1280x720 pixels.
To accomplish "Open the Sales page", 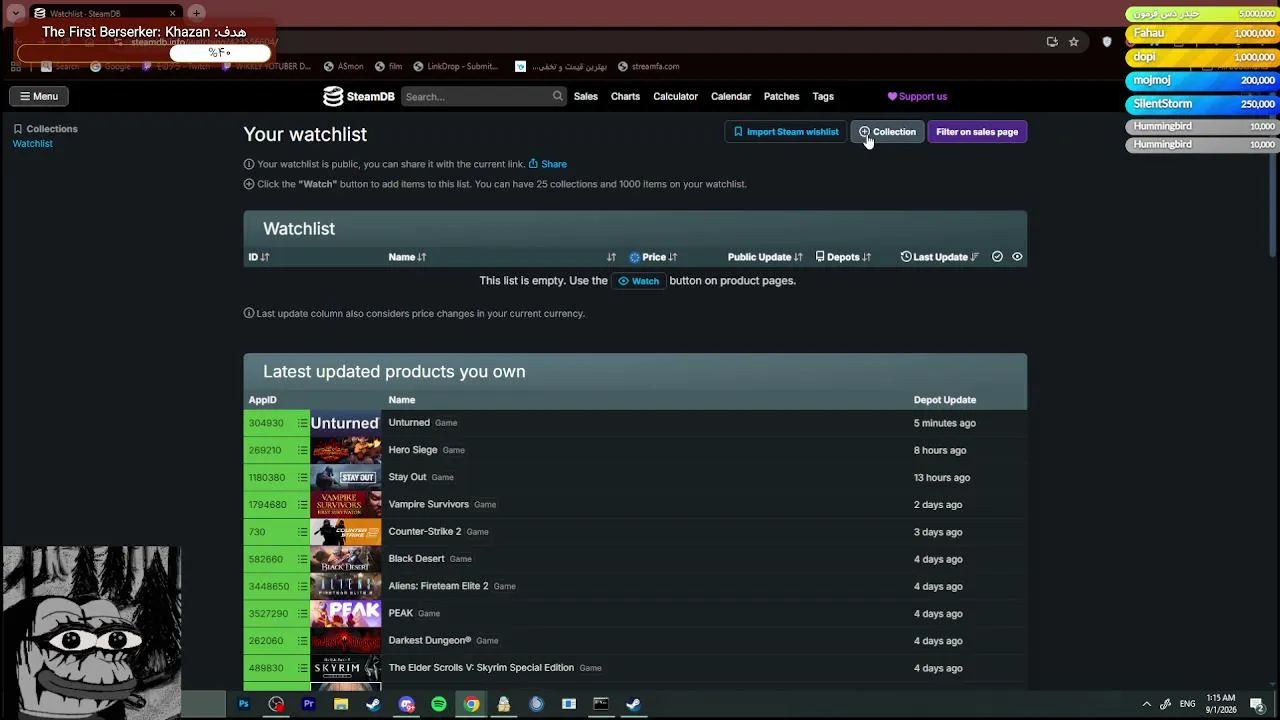I will pyautogui.click(x=586, y=96).
